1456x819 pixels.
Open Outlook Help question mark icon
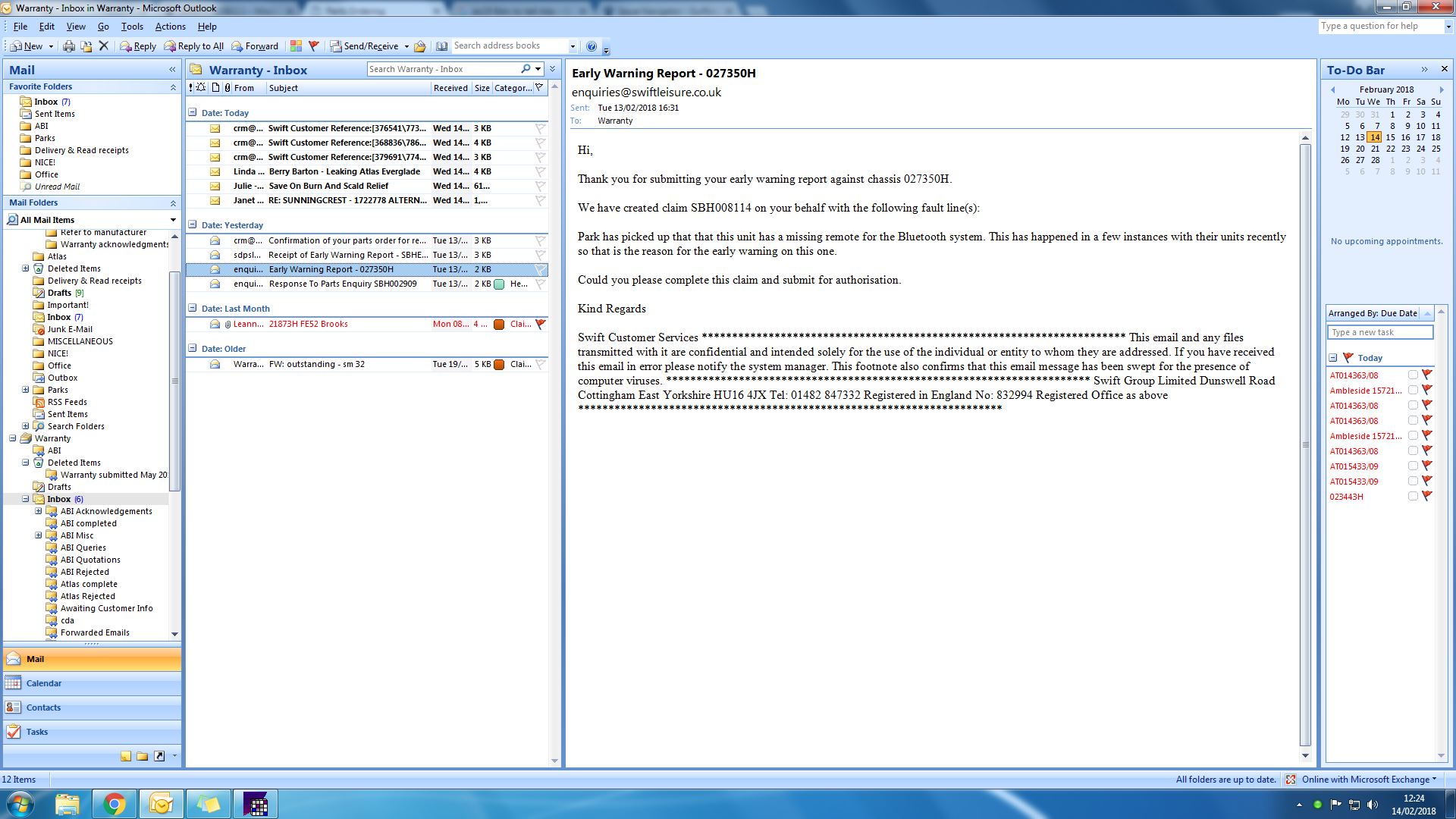tap(591, 46)
